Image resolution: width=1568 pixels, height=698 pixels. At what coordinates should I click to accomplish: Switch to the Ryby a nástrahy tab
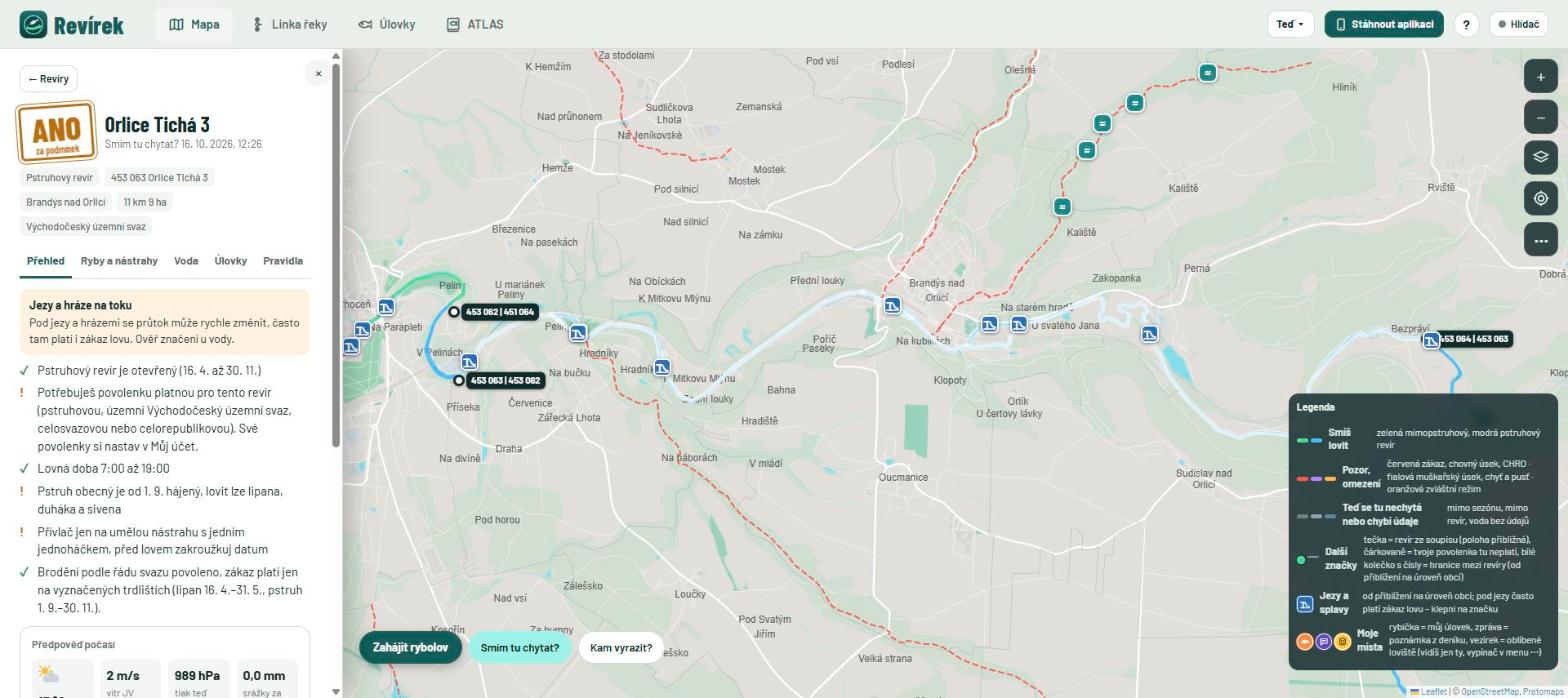point(119,261)
